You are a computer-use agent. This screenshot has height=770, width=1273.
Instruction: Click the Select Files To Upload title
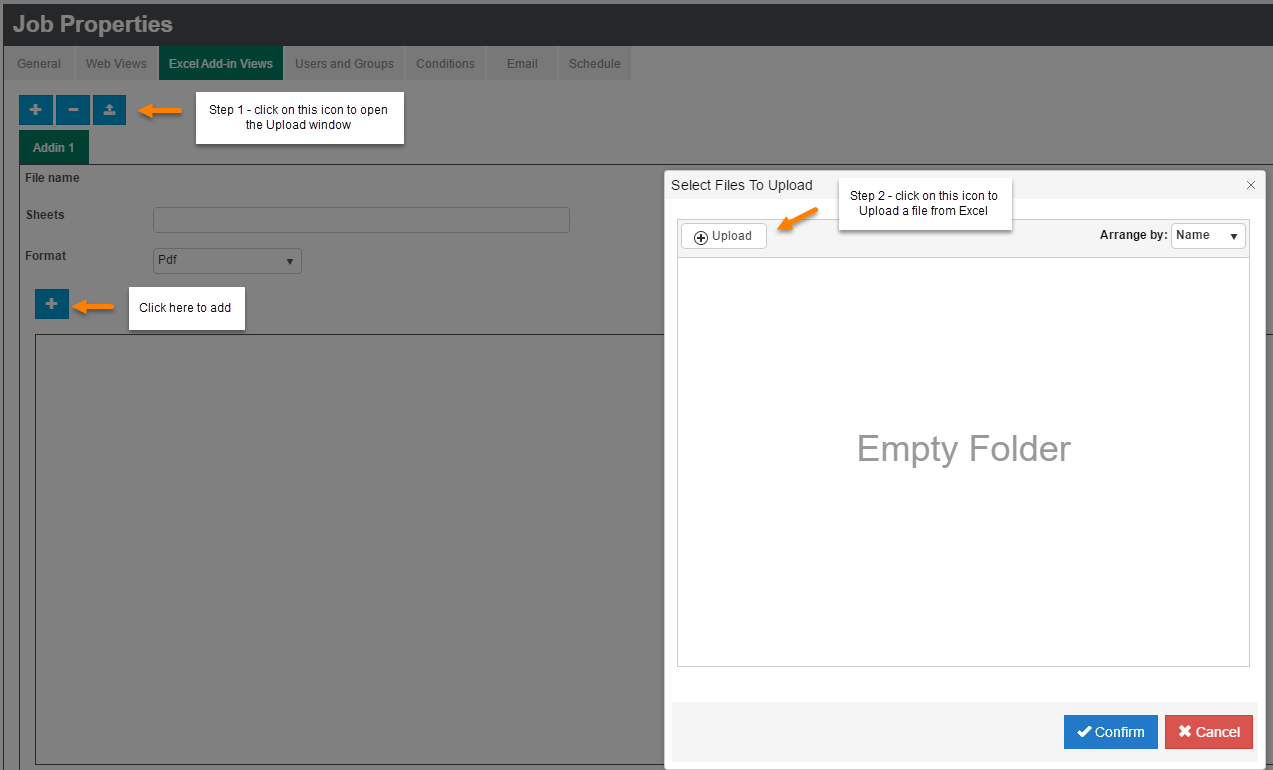[x=742, y=185]
